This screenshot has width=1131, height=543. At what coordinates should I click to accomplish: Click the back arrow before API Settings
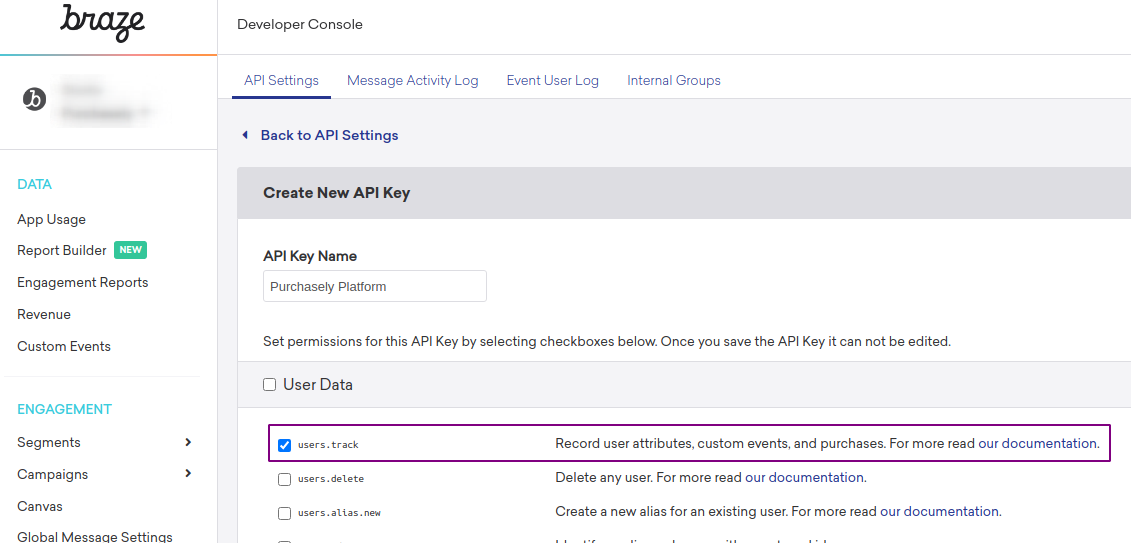pyautogui.click(x=245, y=135)
